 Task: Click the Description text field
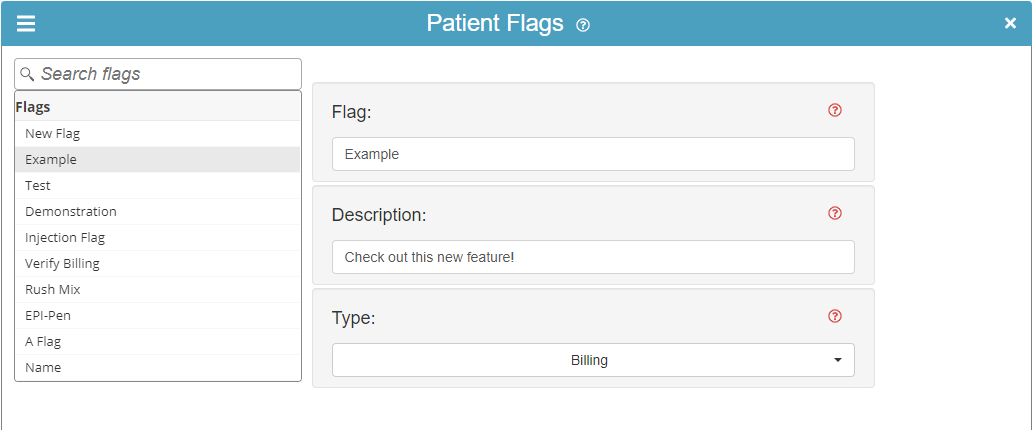(x=592, y=257)
